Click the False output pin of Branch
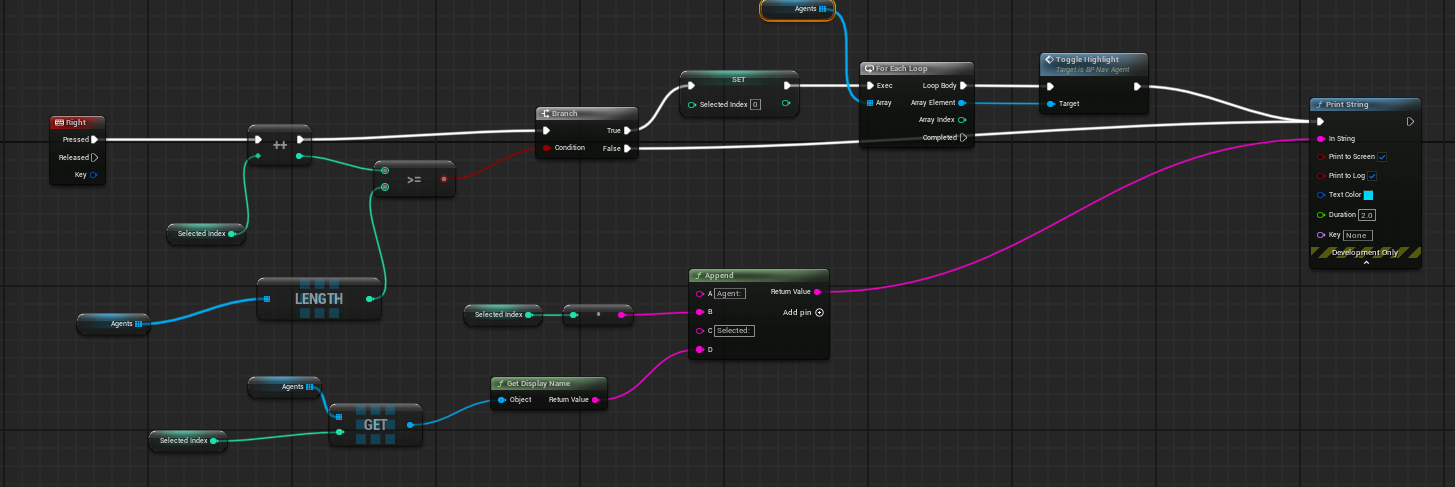1455x487 pixels. coord(627,148)
